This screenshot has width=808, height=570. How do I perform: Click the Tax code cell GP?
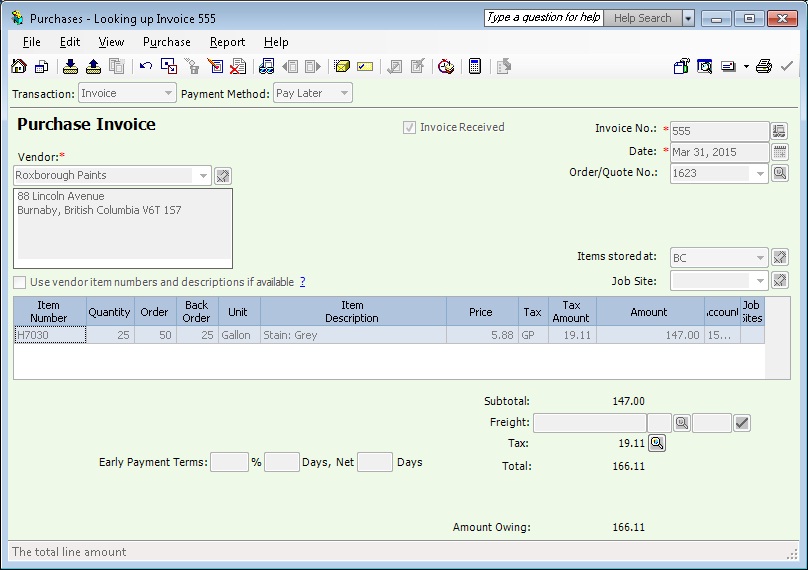pyautogui.click(x=533, y=335)
